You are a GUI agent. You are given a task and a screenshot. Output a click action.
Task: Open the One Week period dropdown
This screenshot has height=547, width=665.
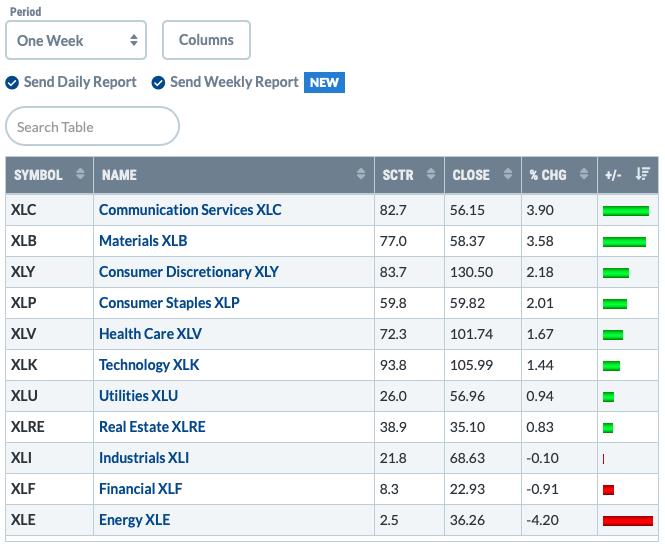coord(76,40)
